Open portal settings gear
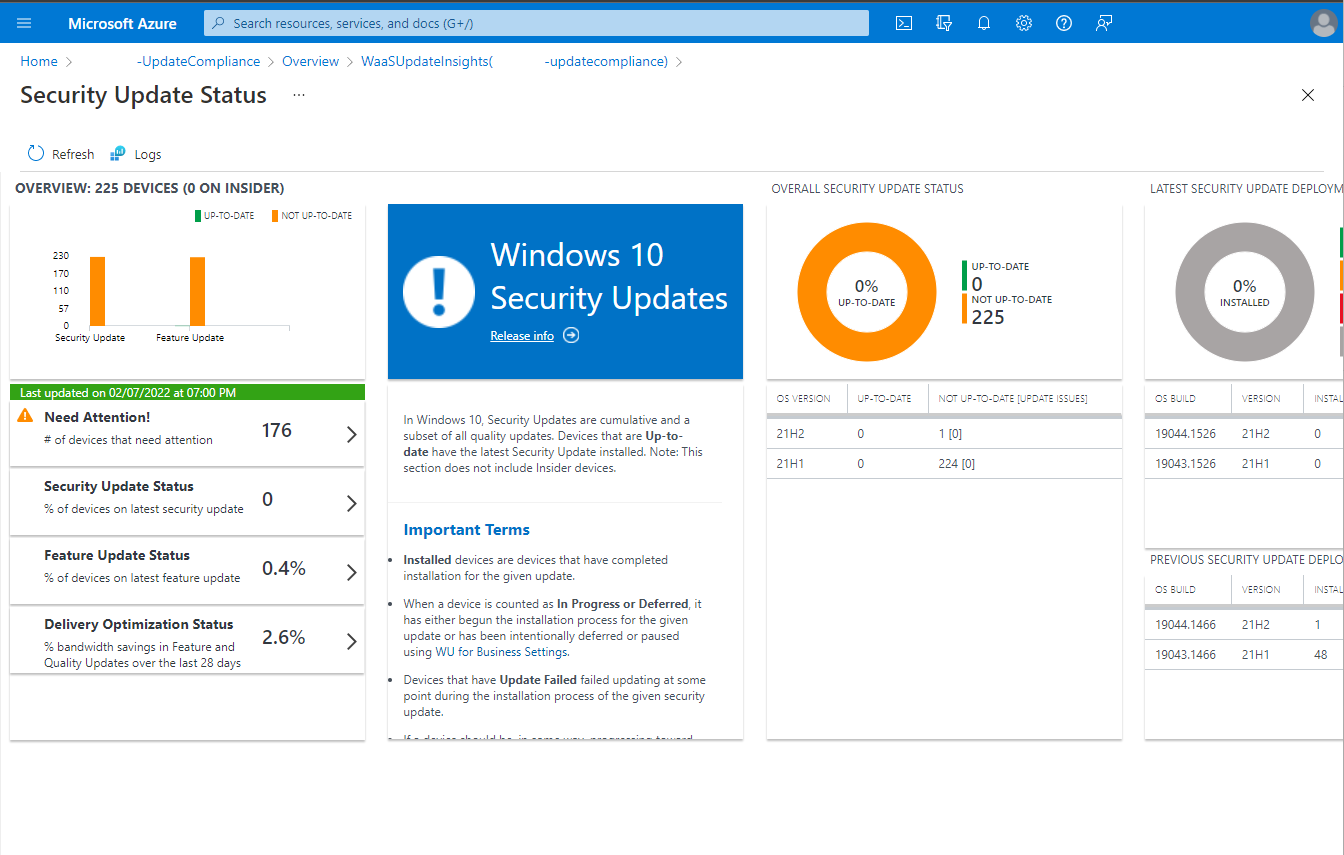Image resolution: width=1344 pixels, height=855 pixels. 1024,23
